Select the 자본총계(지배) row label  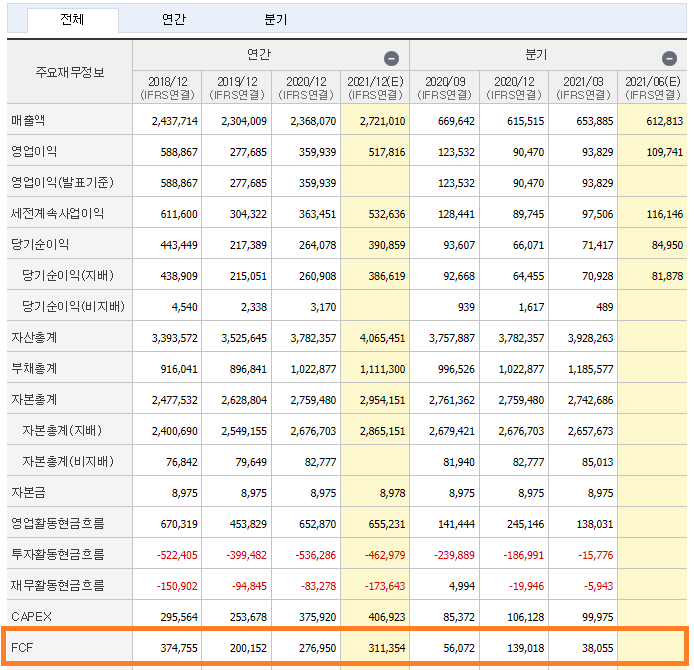coord(62,430)
